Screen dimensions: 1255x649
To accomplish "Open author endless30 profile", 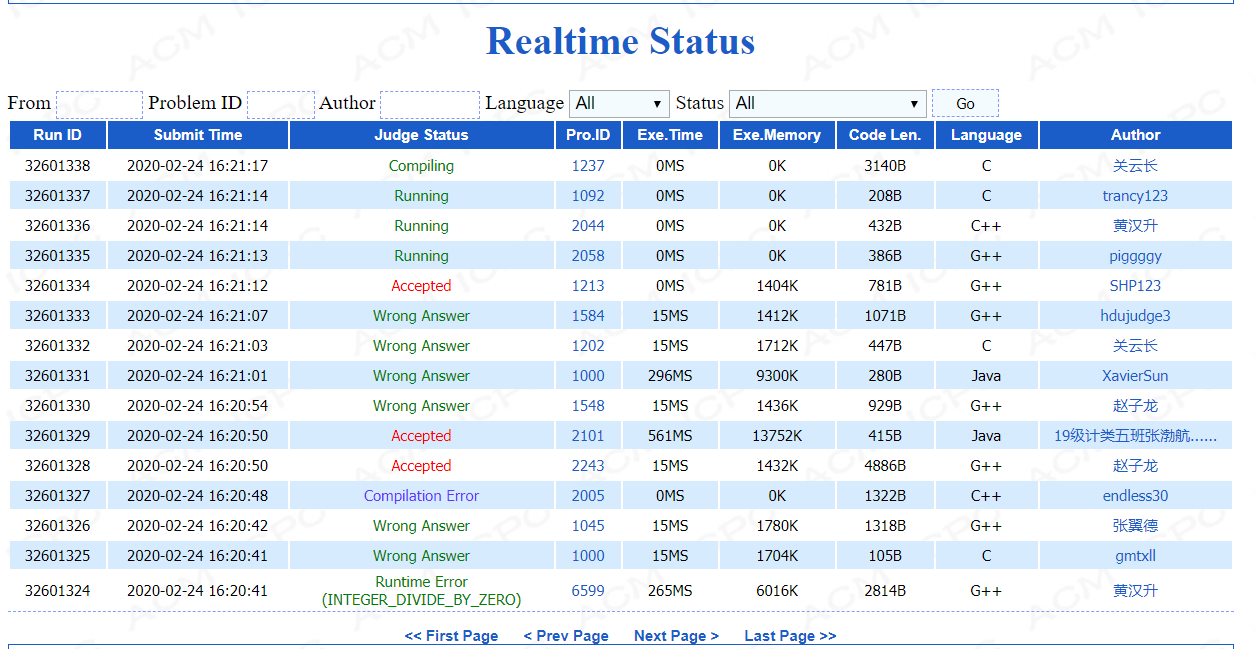I will (x=1135, y=496).
